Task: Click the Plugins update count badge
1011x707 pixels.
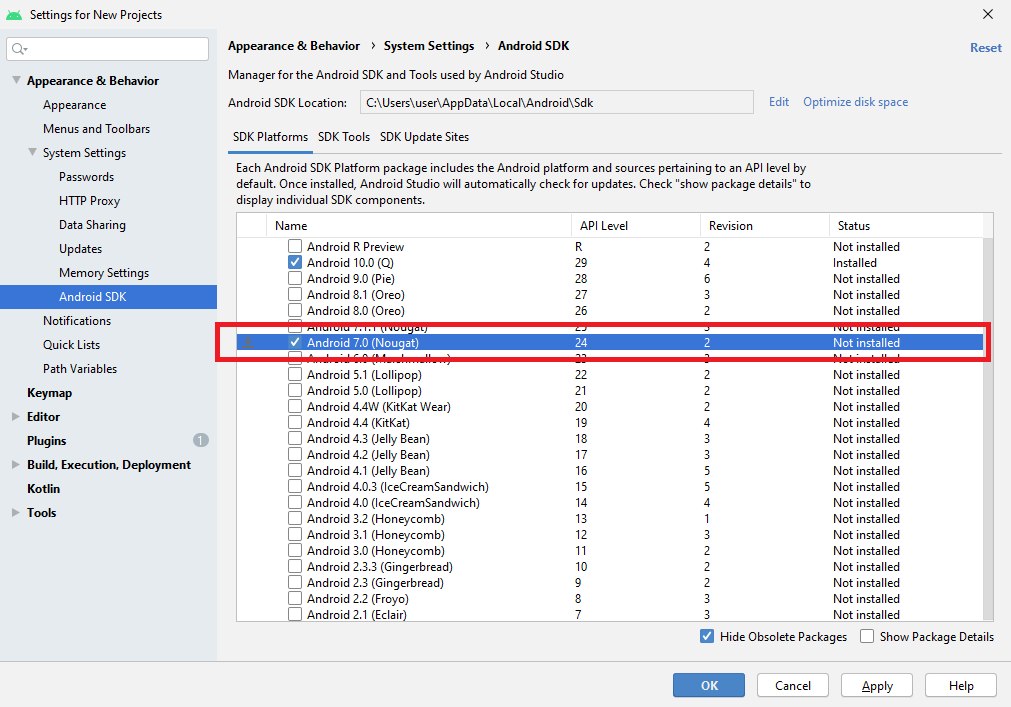Action: click(x=201, y=440)
